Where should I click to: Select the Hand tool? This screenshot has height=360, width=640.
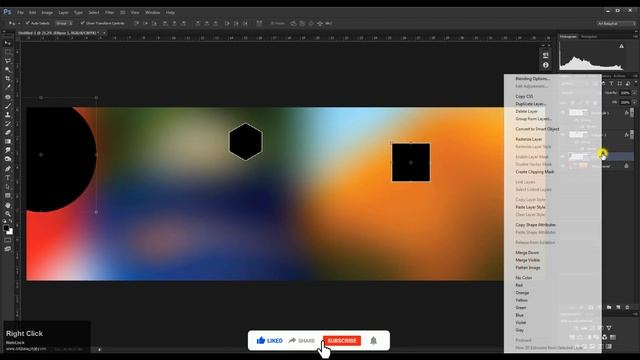click(x=8, y=205)
